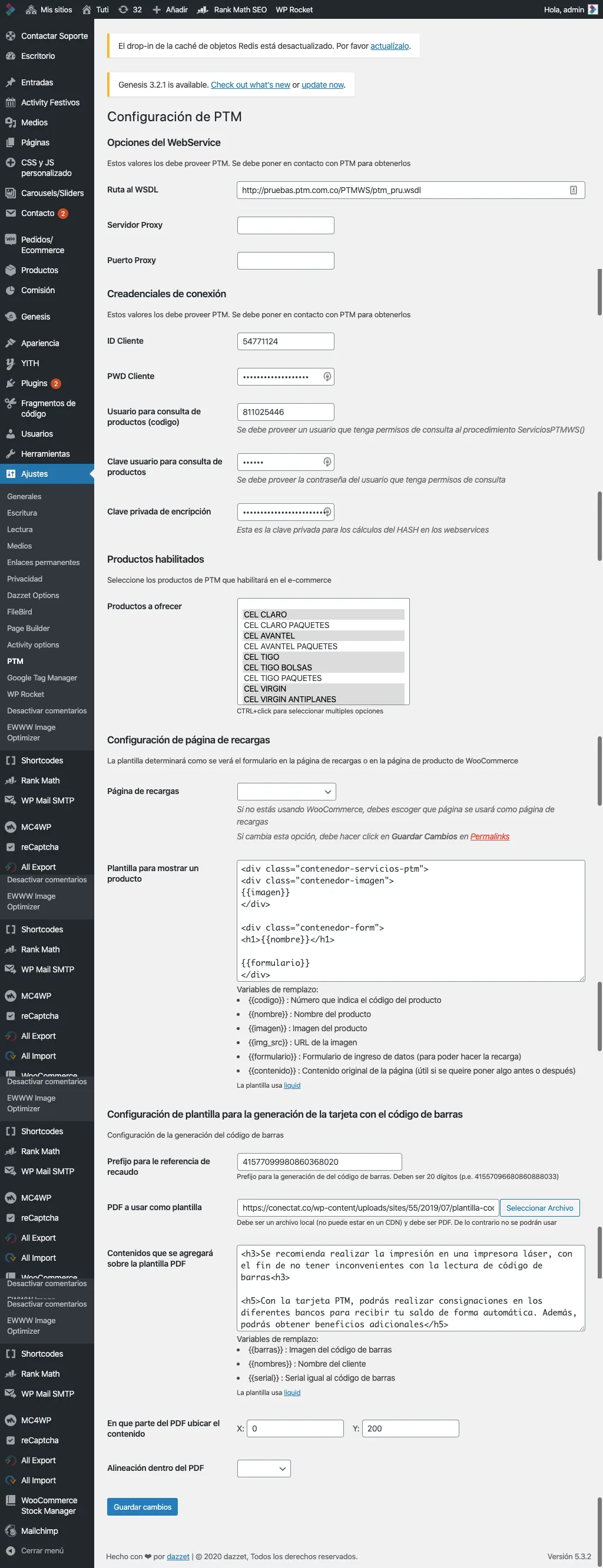Click the Puerto Proxy input field
The height and width of the screenshot is (1568, 603).
(x=286, y=261)
